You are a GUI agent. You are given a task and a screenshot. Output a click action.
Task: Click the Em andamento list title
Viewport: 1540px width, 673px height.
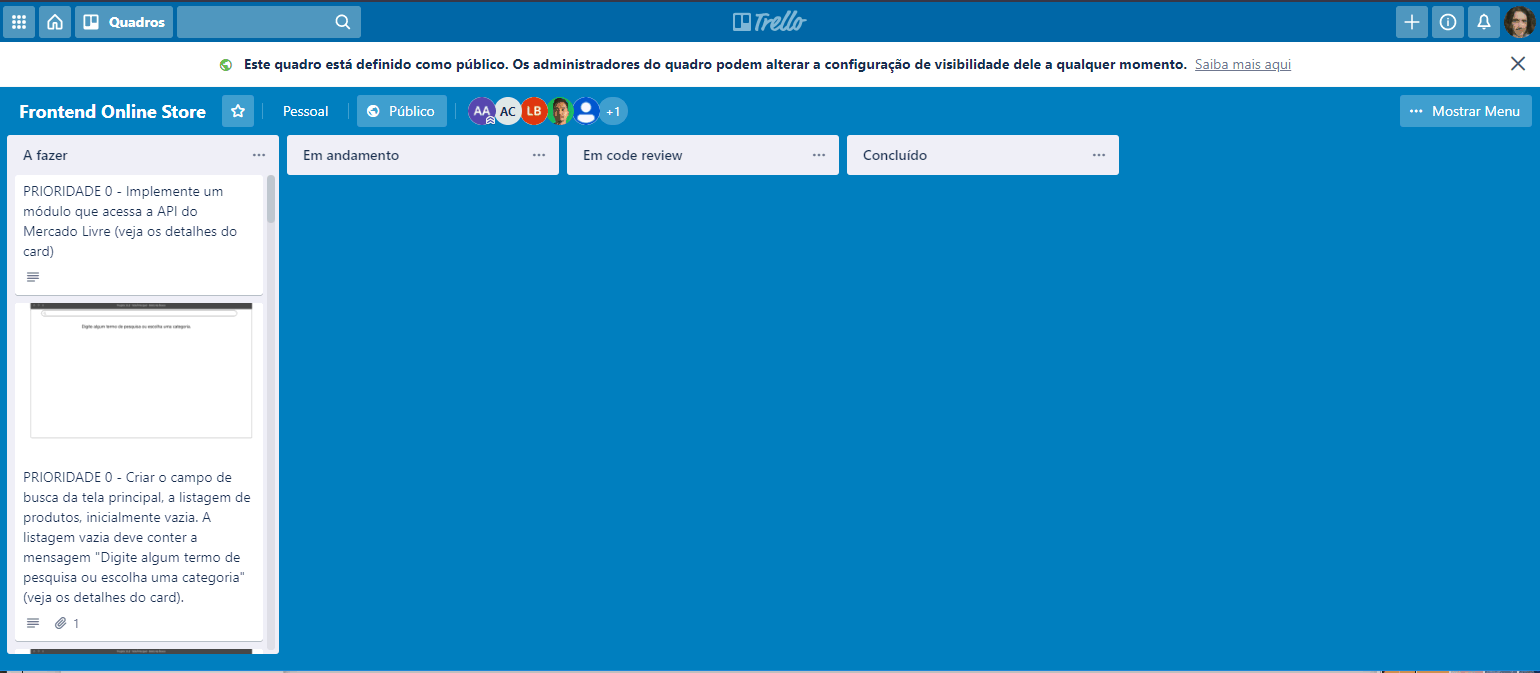coord(351,155)
